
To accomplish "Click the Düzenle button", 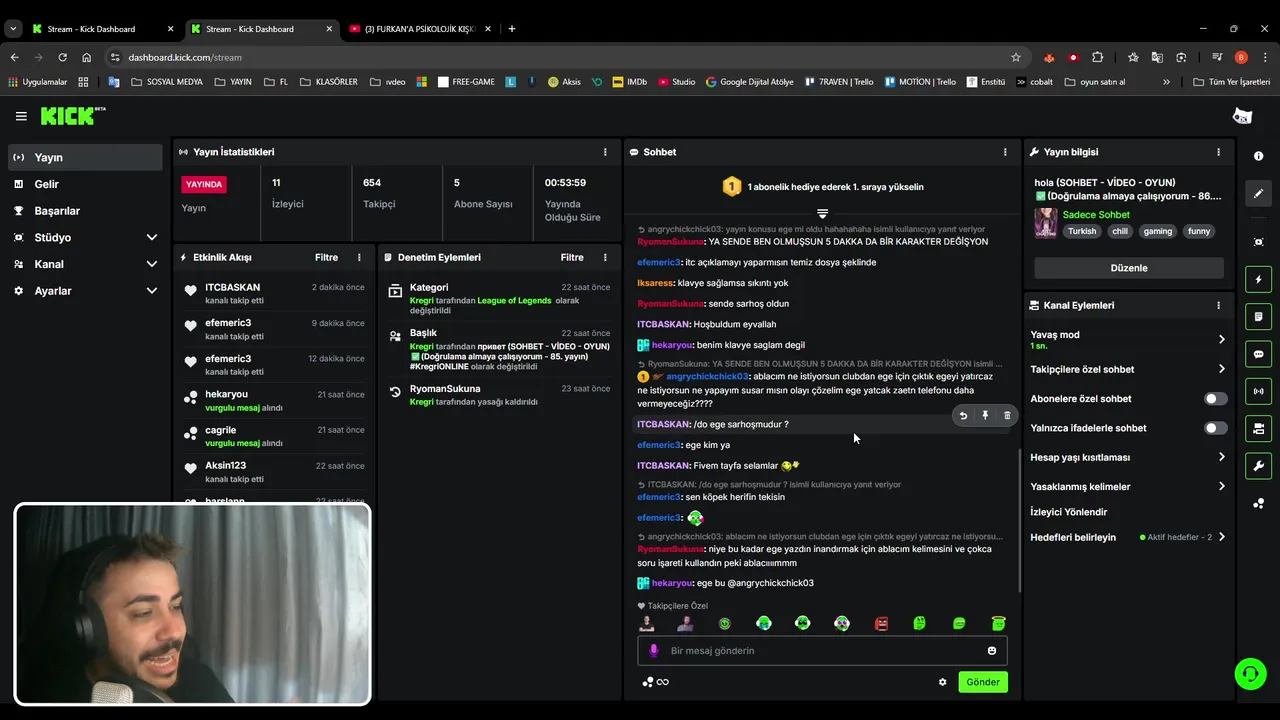I will [1129, 268].
